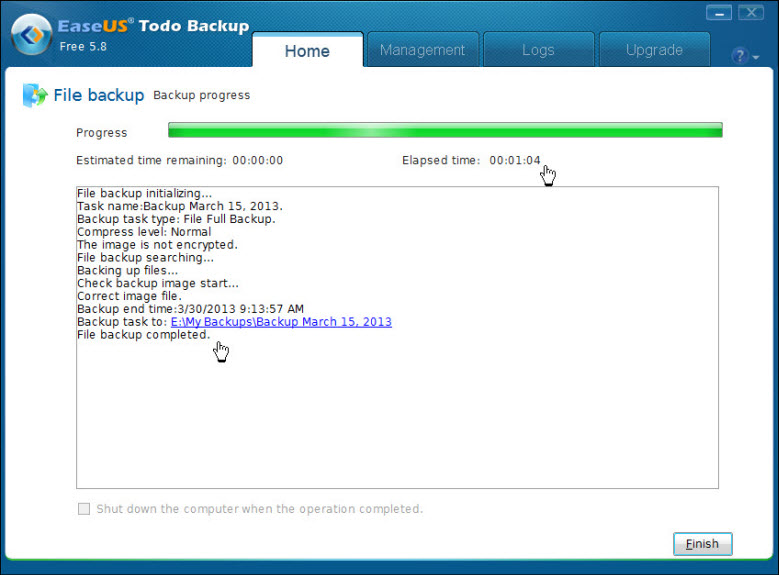Viewport: 779px width, 575px height.
Task: Click the File backup folder icon
Action: tap(35, 95)
